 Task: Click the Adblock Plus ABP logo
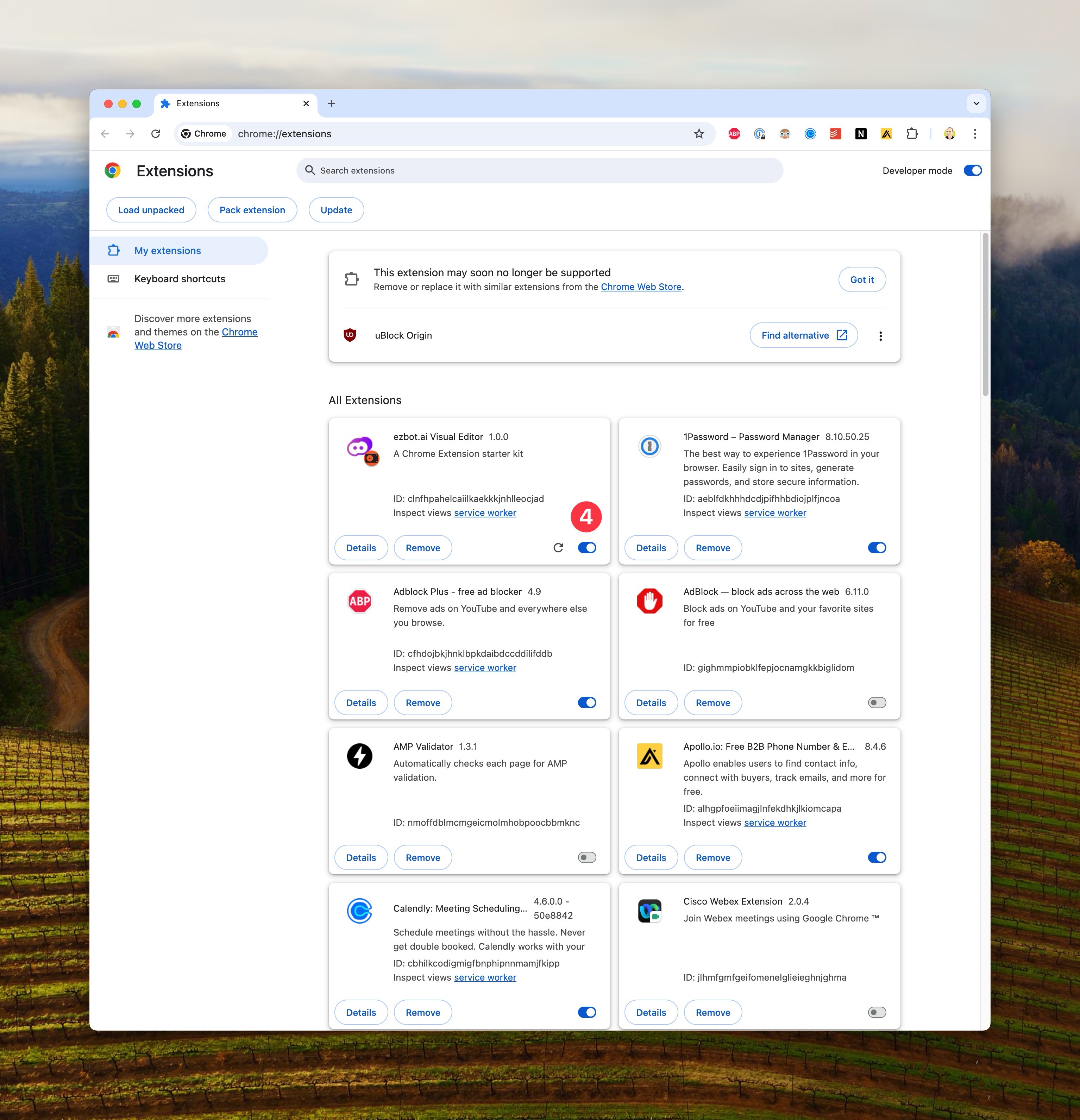pos(359,601)
